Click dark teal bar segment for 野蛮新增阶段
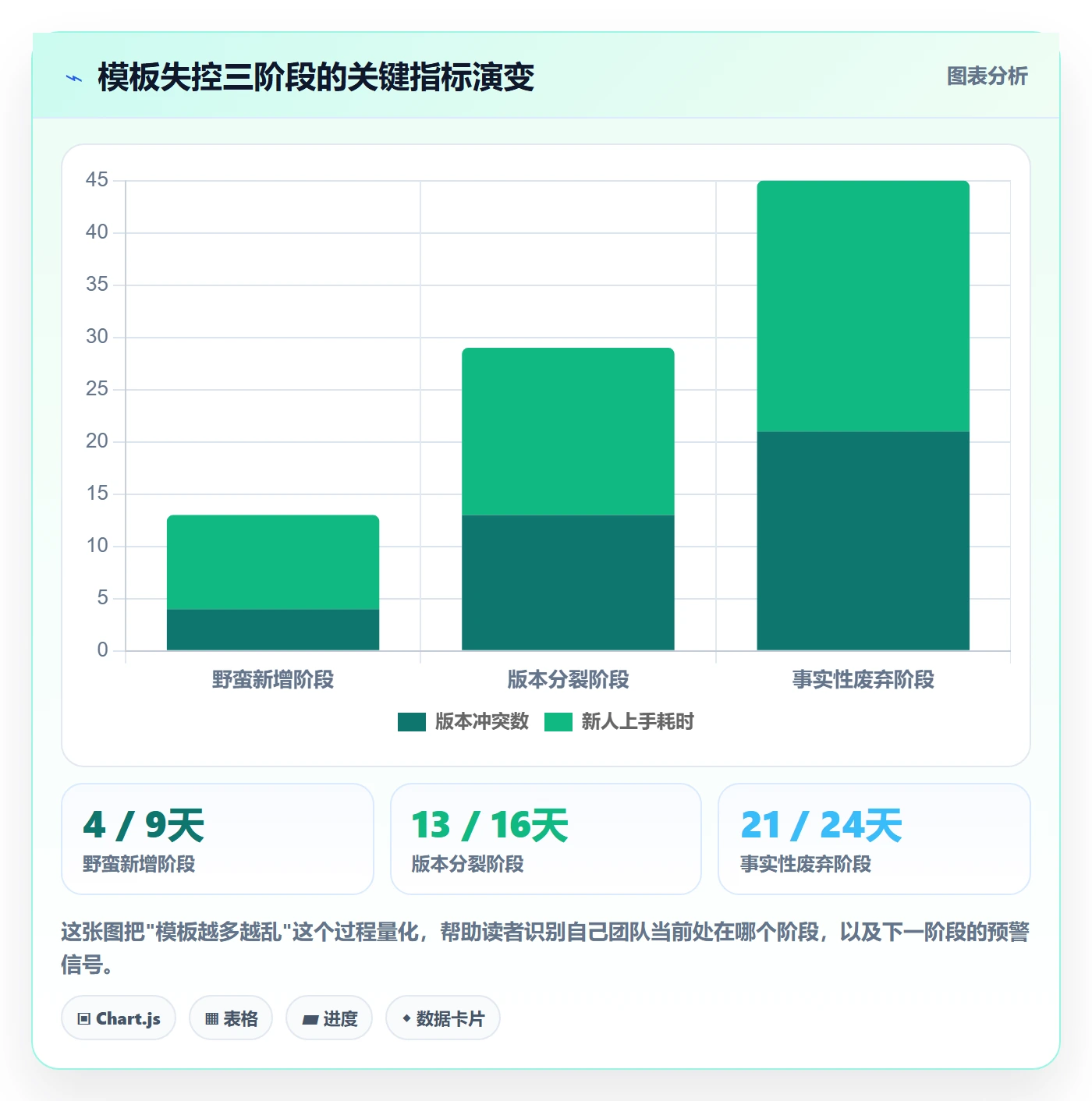The width and height of the screenshot is (1092, 1101). click(x=273, y=630)
